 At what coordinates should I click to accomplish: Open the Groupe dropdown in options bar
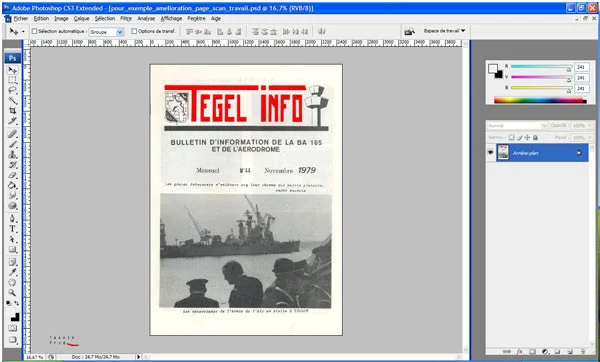pos(106,32)
